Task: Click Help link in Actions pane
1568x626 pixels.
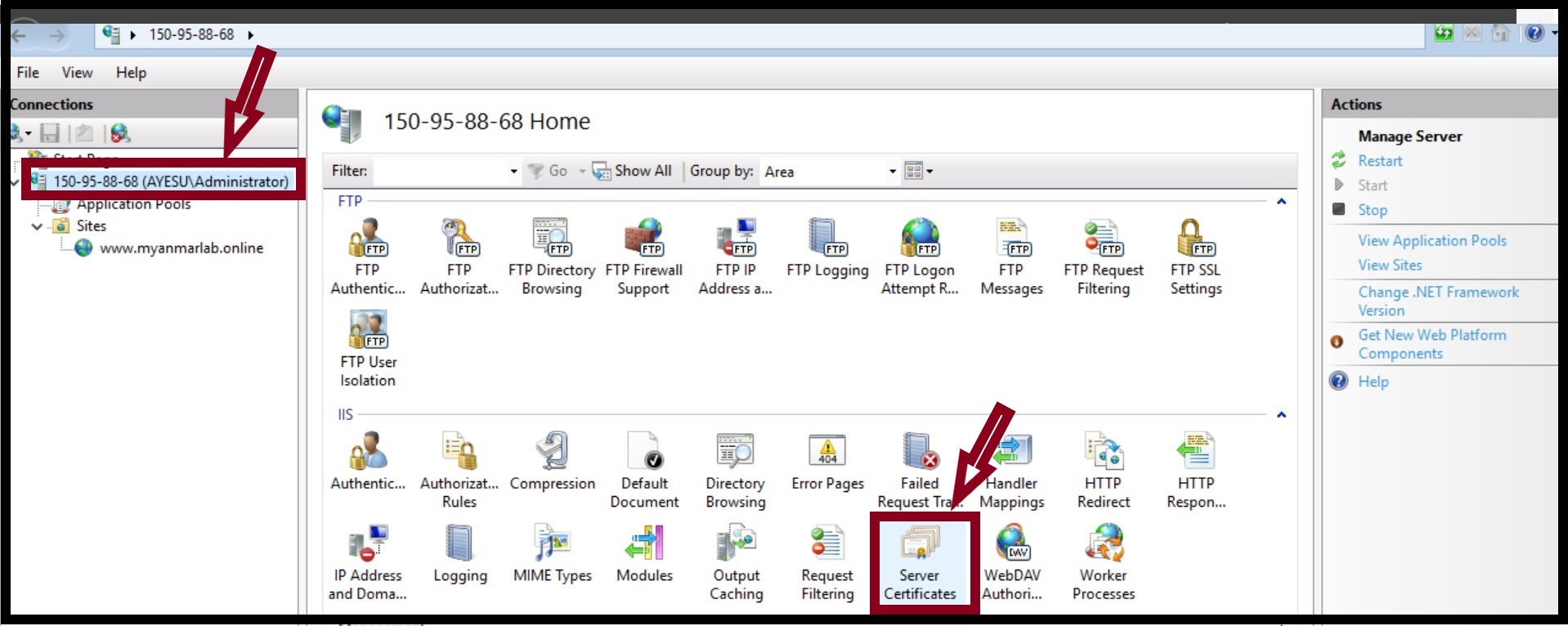Action: [1373, 382]
